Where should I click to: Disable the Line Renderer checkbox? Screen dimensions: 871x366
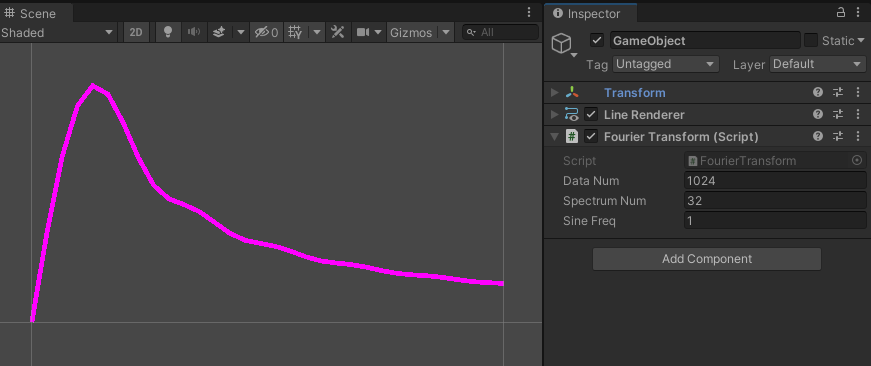coord(591,114)
